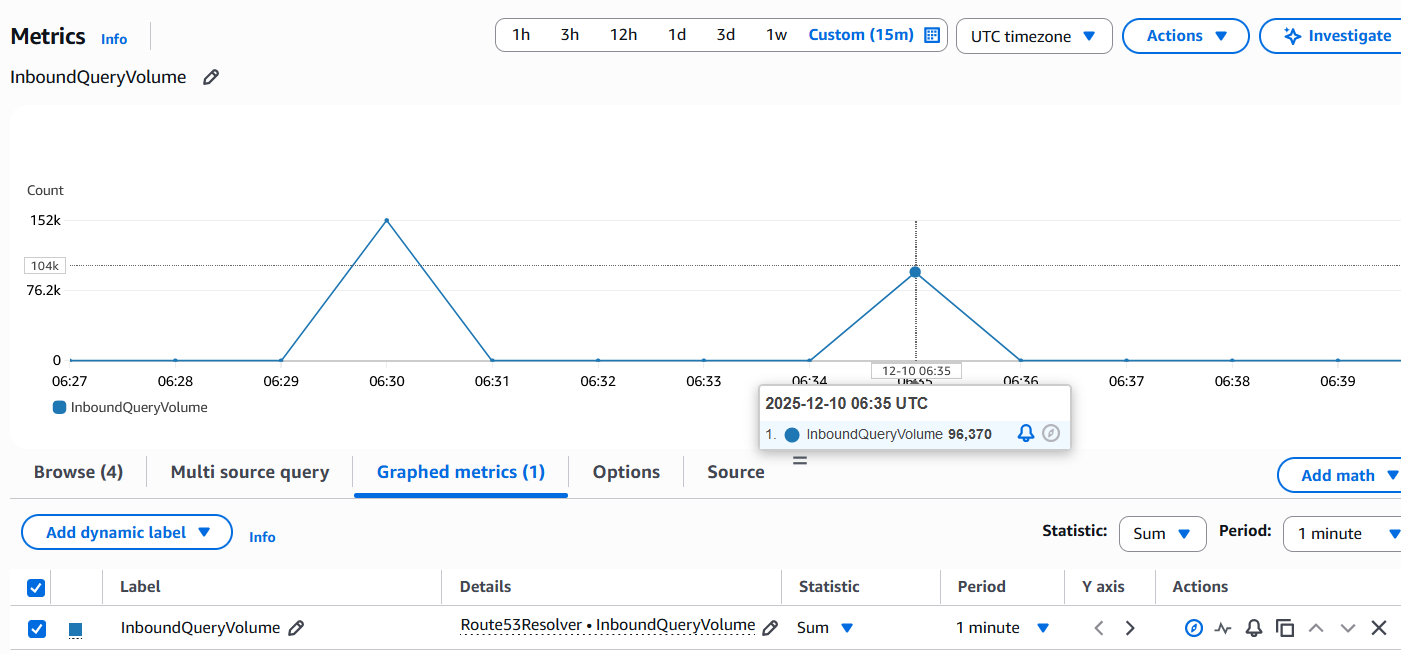Remove the InboundQueryVolume metric row
This screenshot has height=654, width=1401.
pyautogui.click(x=1379, y=628)
